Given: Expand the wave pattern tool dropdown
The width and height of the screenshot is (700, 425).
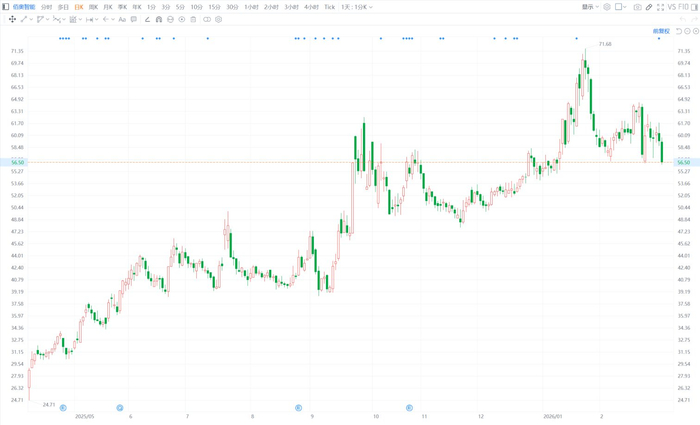Looking at the screenshot, I should [64, 20].
